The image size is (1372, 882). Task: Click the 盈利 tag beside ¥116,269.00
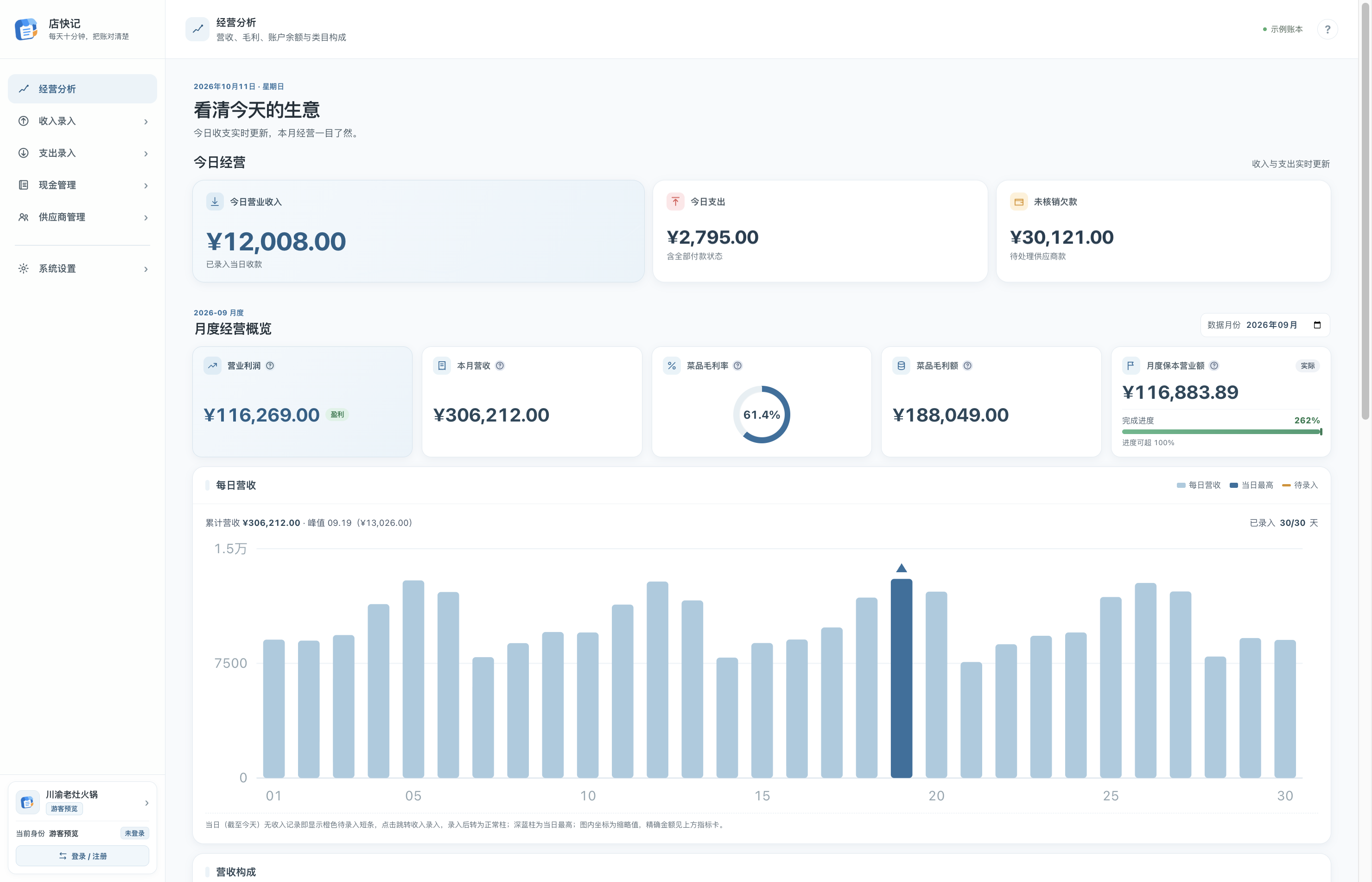(x=337, y=414)
